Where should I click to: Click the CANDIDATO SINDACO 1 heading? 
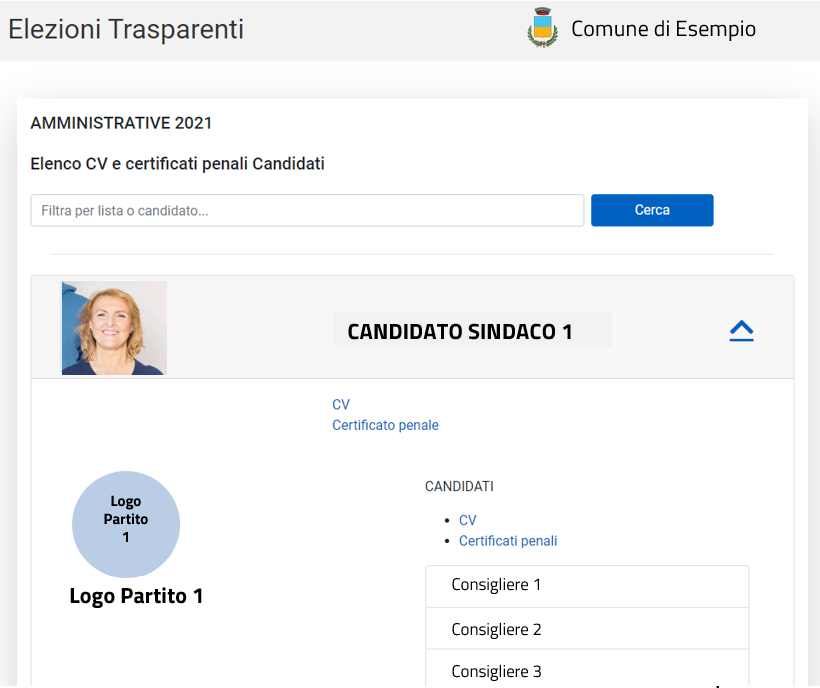460,331
